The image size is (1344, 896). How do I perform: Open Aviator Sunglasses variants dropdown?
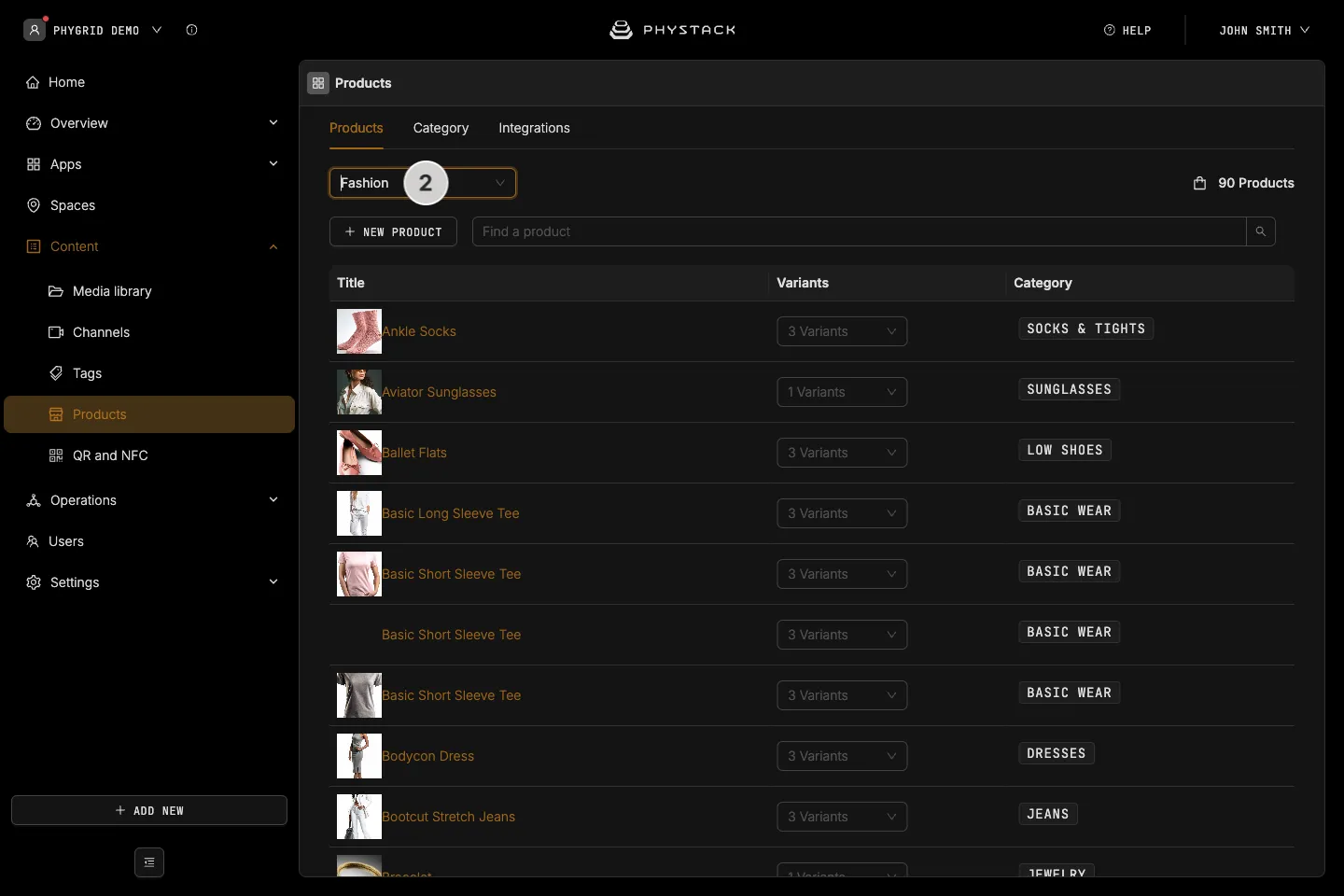842,392
